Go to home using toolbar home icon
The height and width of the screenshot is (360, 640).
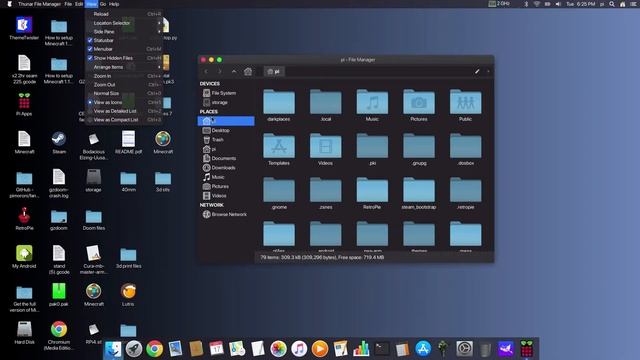(248, 71)
